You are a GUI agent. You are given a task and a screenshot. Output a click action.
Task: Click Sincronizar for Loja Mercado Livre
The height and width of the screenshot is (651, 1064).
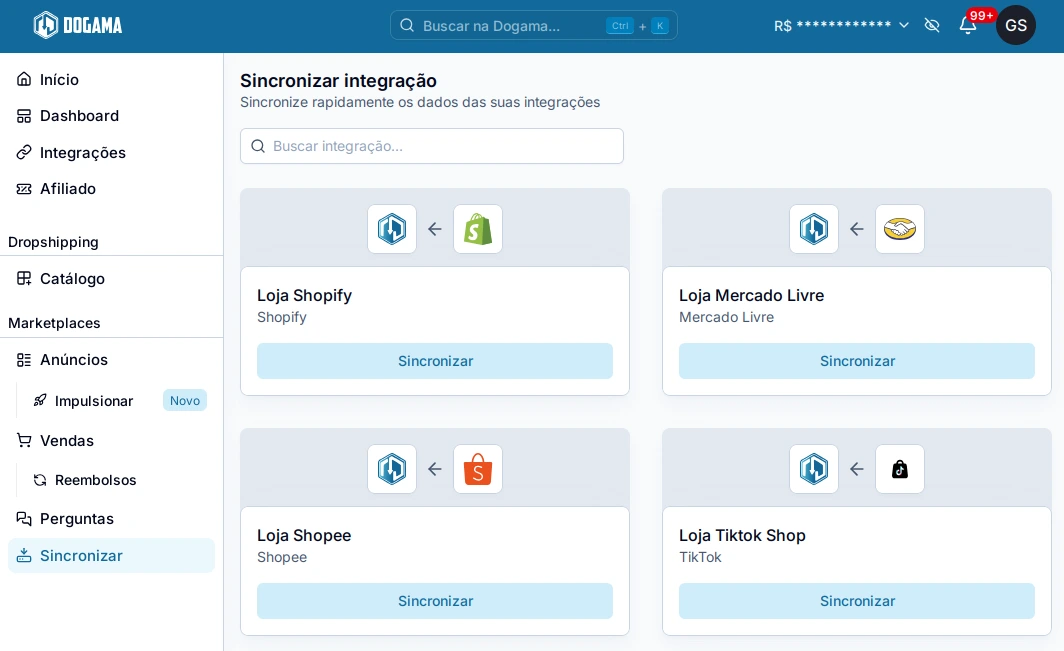tap(857, 361)
